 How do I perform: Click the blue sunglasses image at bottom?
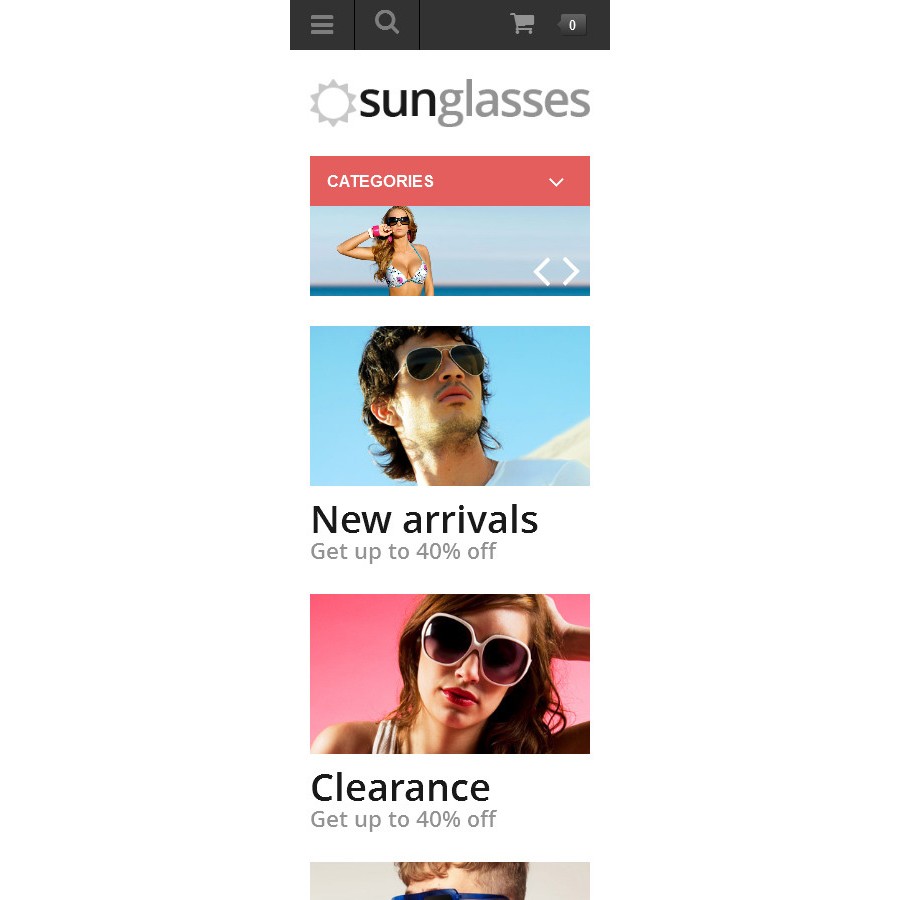click(x=450, y=881)
